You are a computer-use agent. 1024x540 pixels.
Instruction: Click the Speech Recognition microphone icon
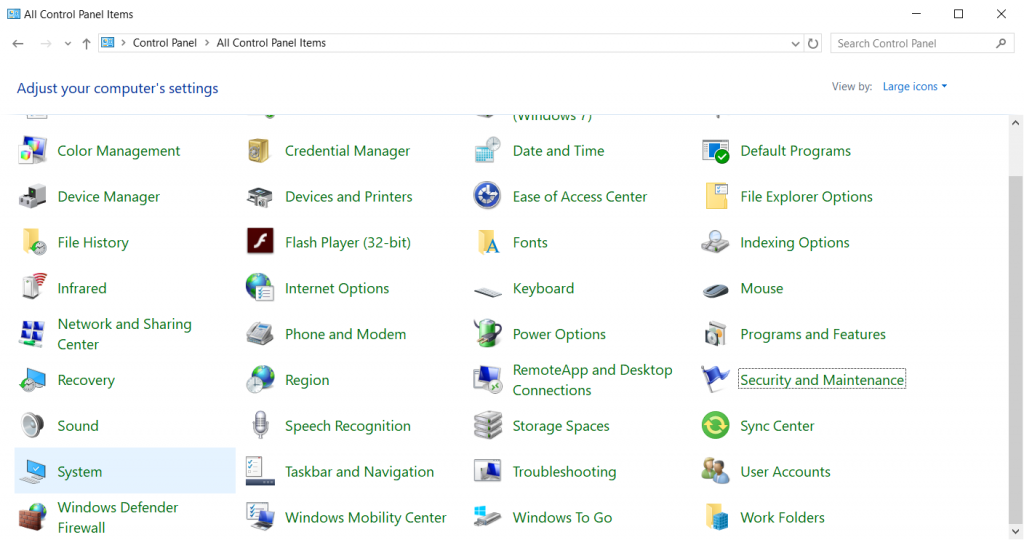(261, 425)
